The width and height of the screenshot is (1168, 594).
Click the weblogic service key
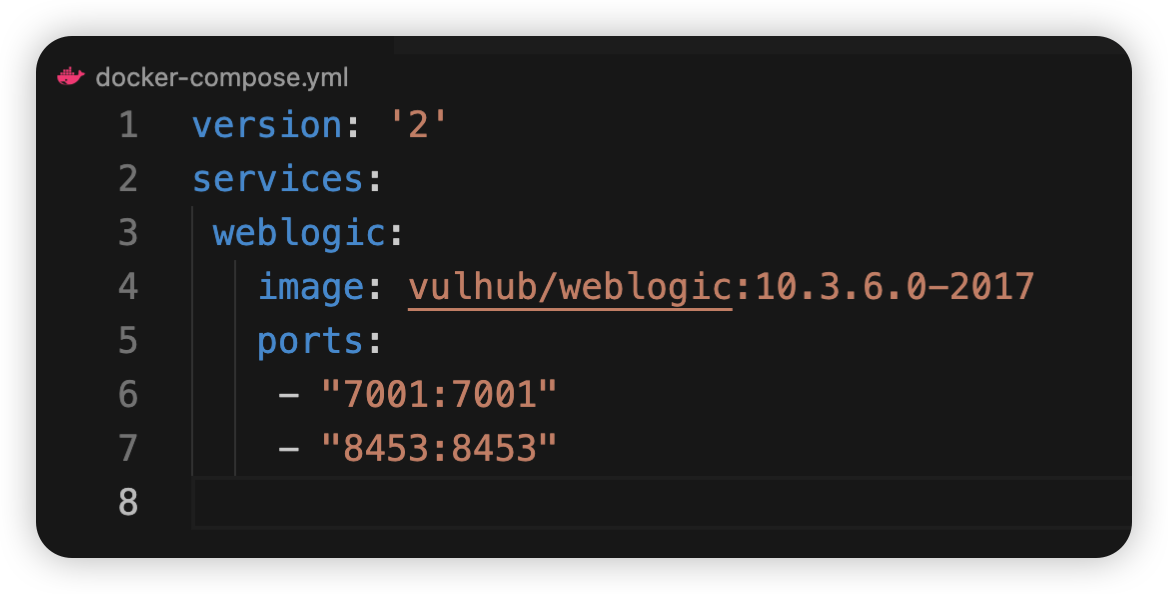click(299, 234)
